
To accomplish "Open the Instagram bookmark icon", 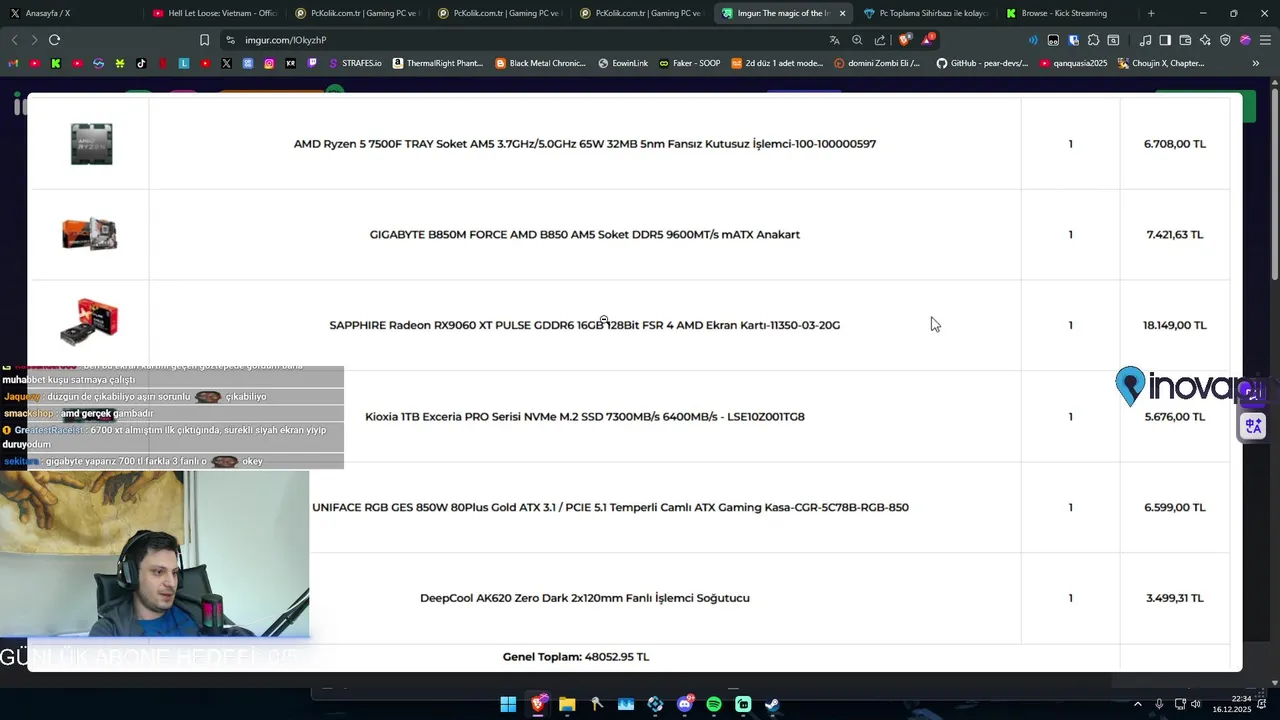I will (x=269, y=63).
